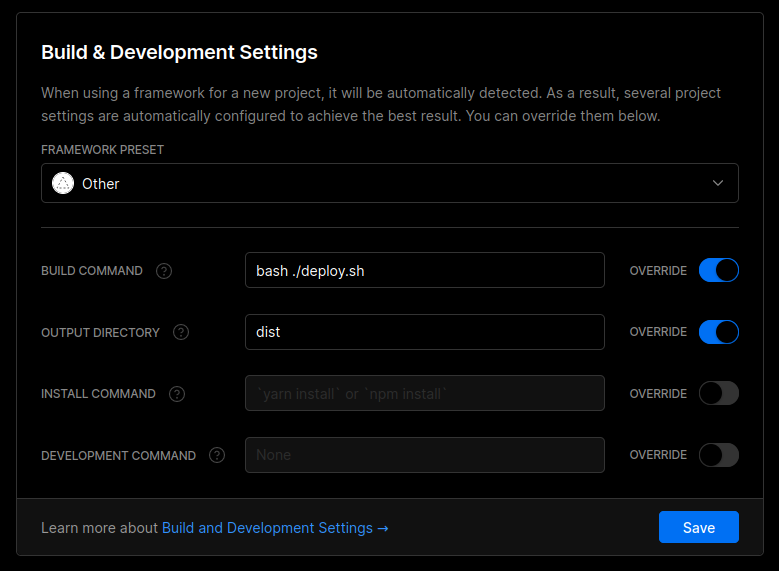Click the help icon beside Build Command
Image resolution: width=779 pixels, height=571 pixels.
[x=164, y=271]
